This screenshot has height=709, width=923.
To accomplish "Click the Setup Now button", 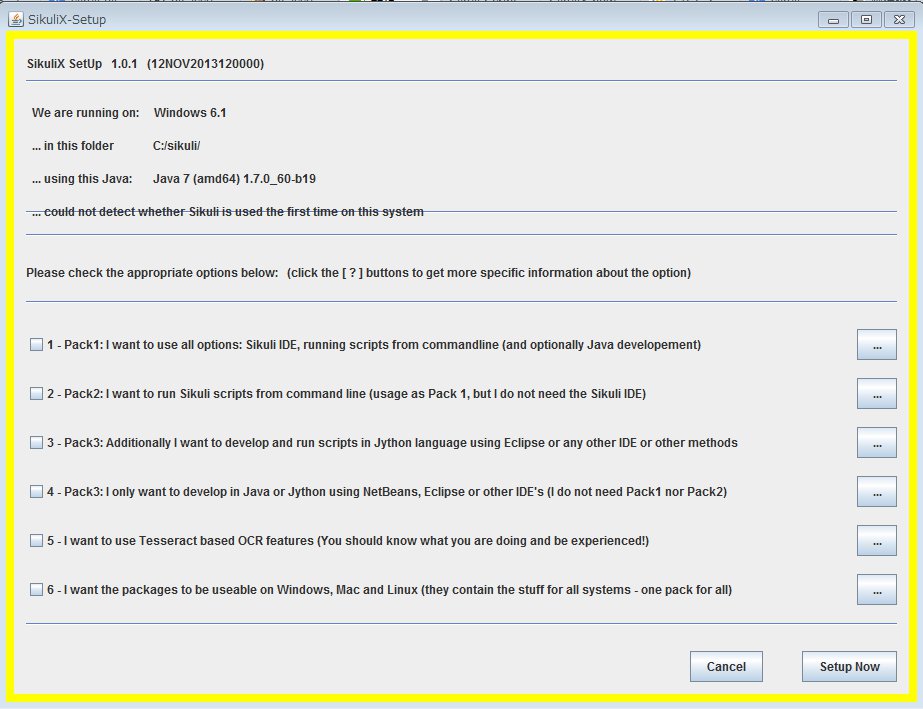I will [x=848, y=666].
